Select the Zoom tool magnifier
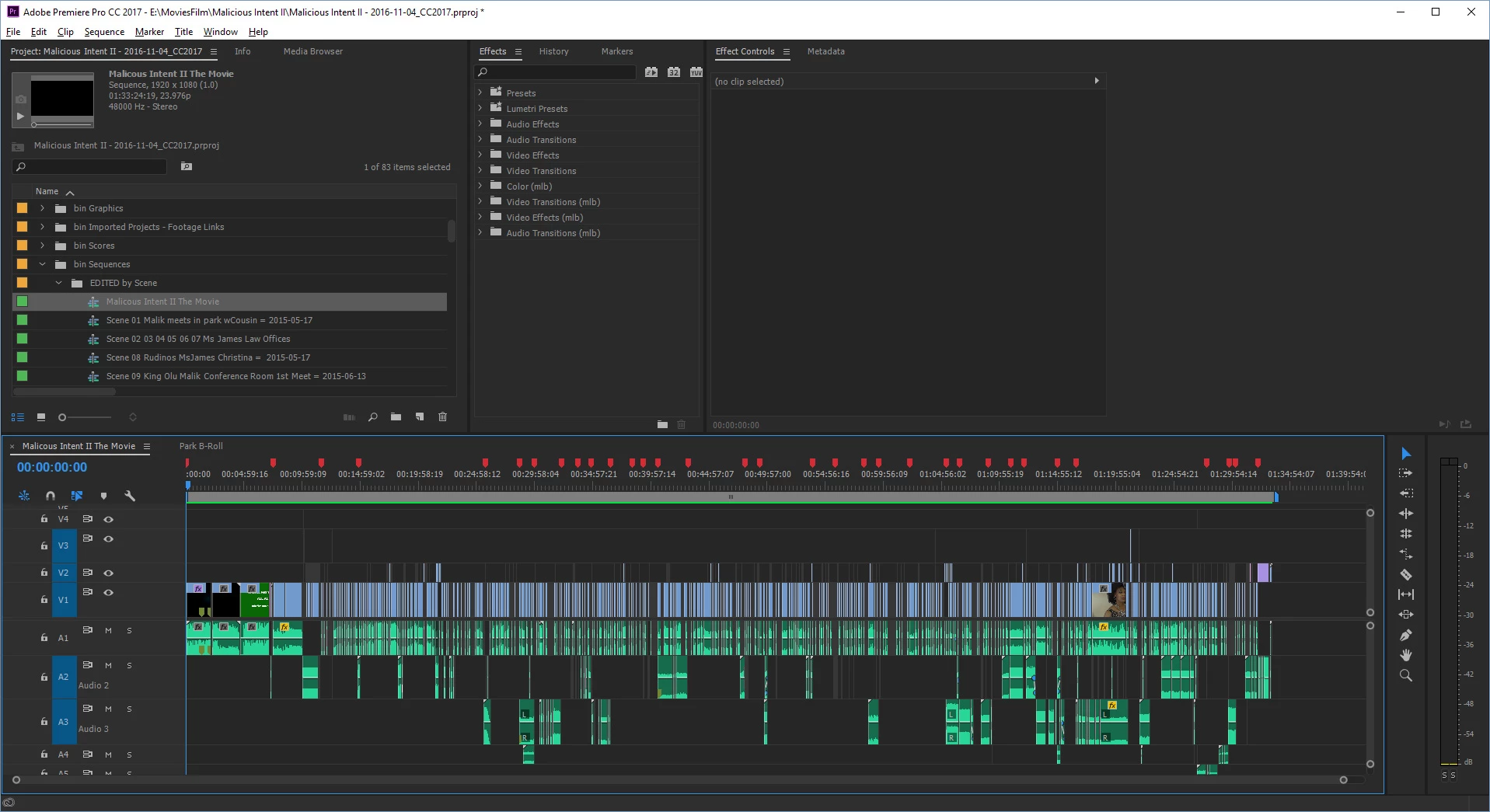This screenshot has height=812, width=1490. pos(1405,675)
